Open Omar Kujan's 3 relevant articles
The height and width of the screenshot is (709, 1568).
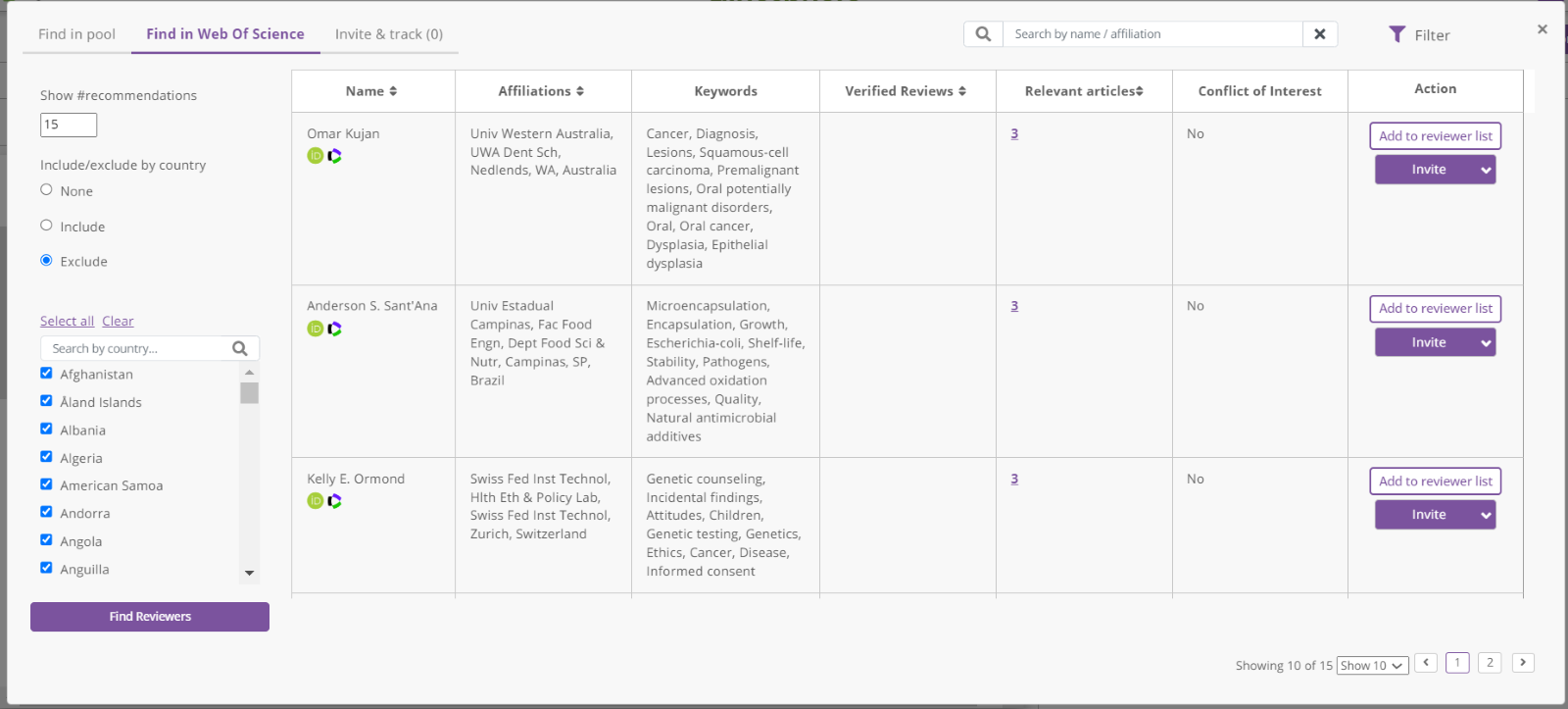tap(1014, 134)
